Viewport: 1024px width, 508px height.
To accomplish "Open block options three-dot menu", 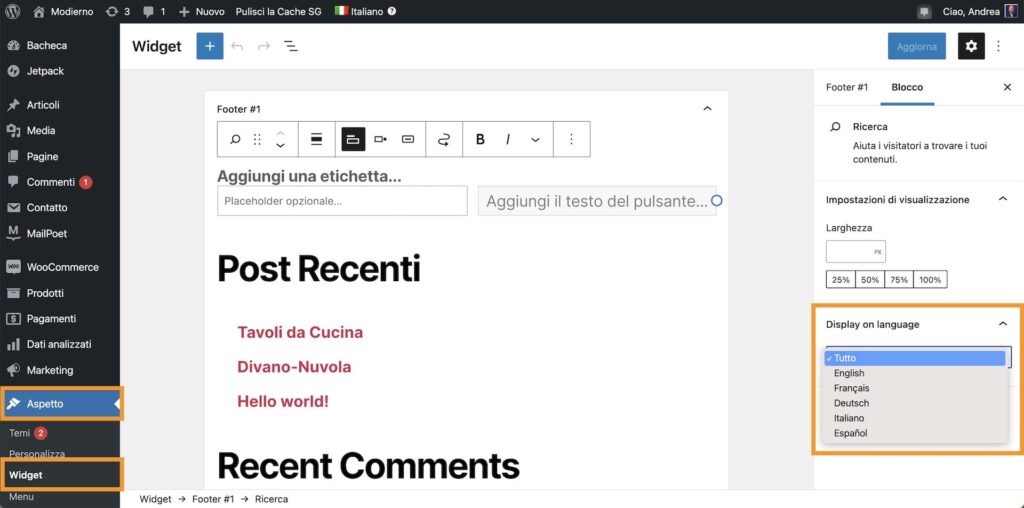I will pyautogui.click(x=571, y=139).
